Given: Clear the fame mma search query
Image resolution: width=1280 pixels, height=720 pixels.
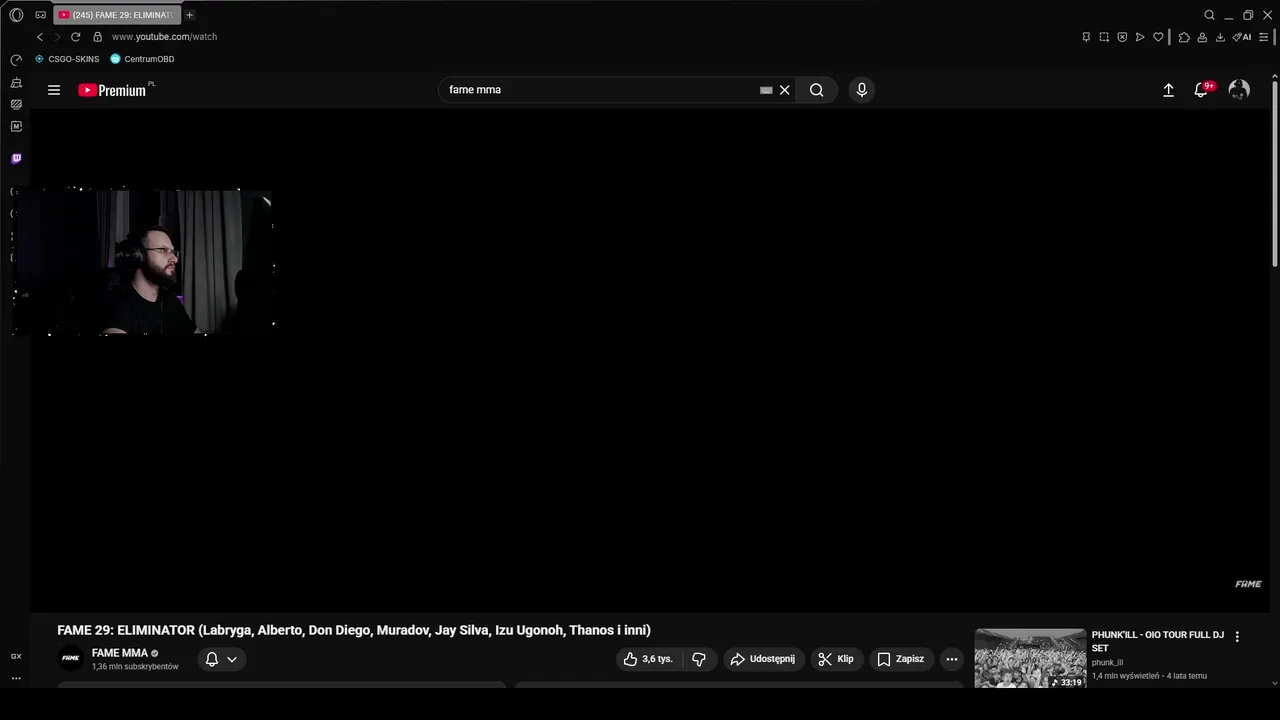Looking at the screenshot, I should click(x=785, y=90).
